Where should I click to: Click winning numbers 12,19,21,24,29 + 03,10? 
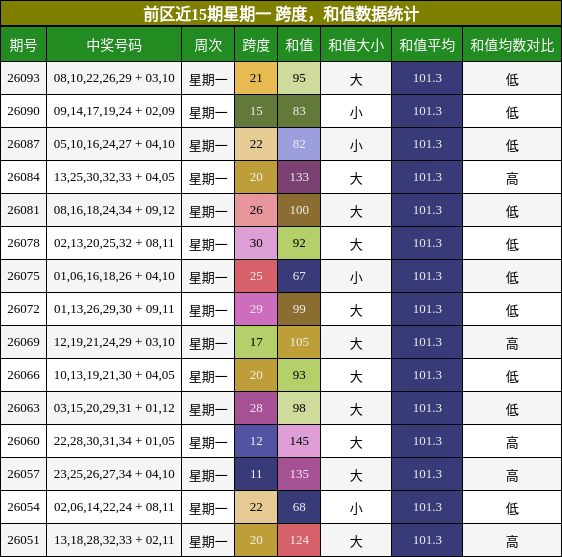pos(114,342)
